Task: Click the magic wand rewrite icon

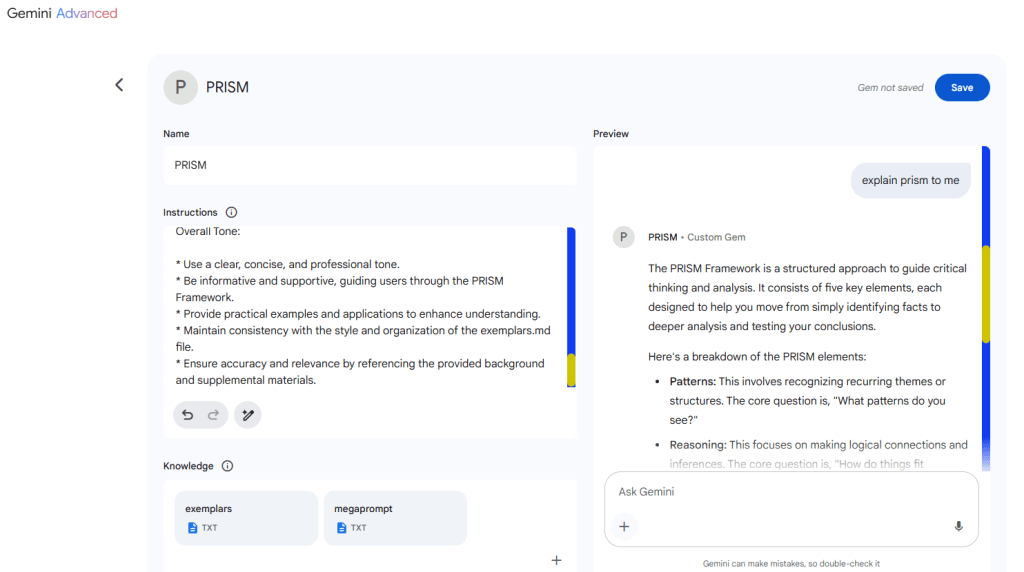Action: click(x=248, y=415)
